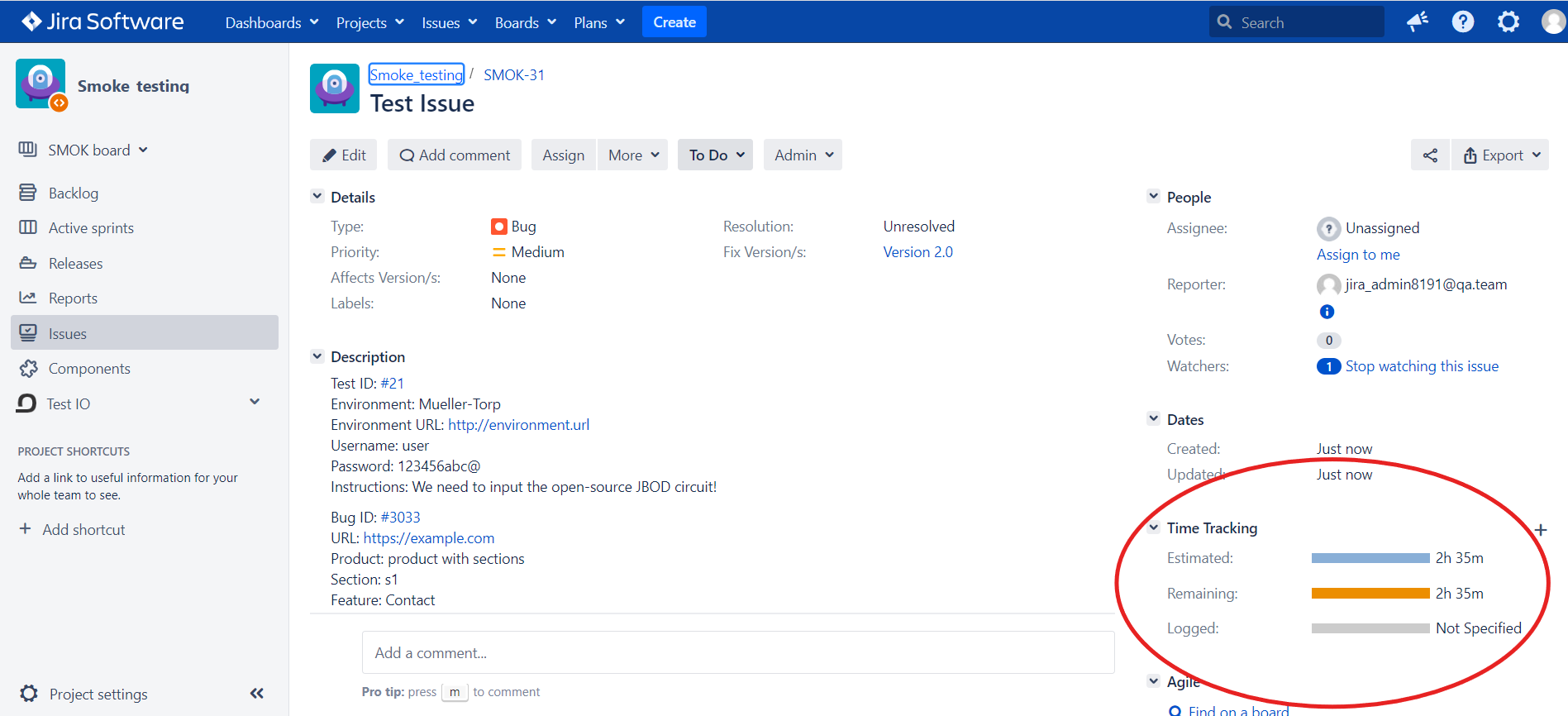Open the user profile avatar
Image resolution: width=1568 pixels, height=716 pixels.
pos(1554,21)
